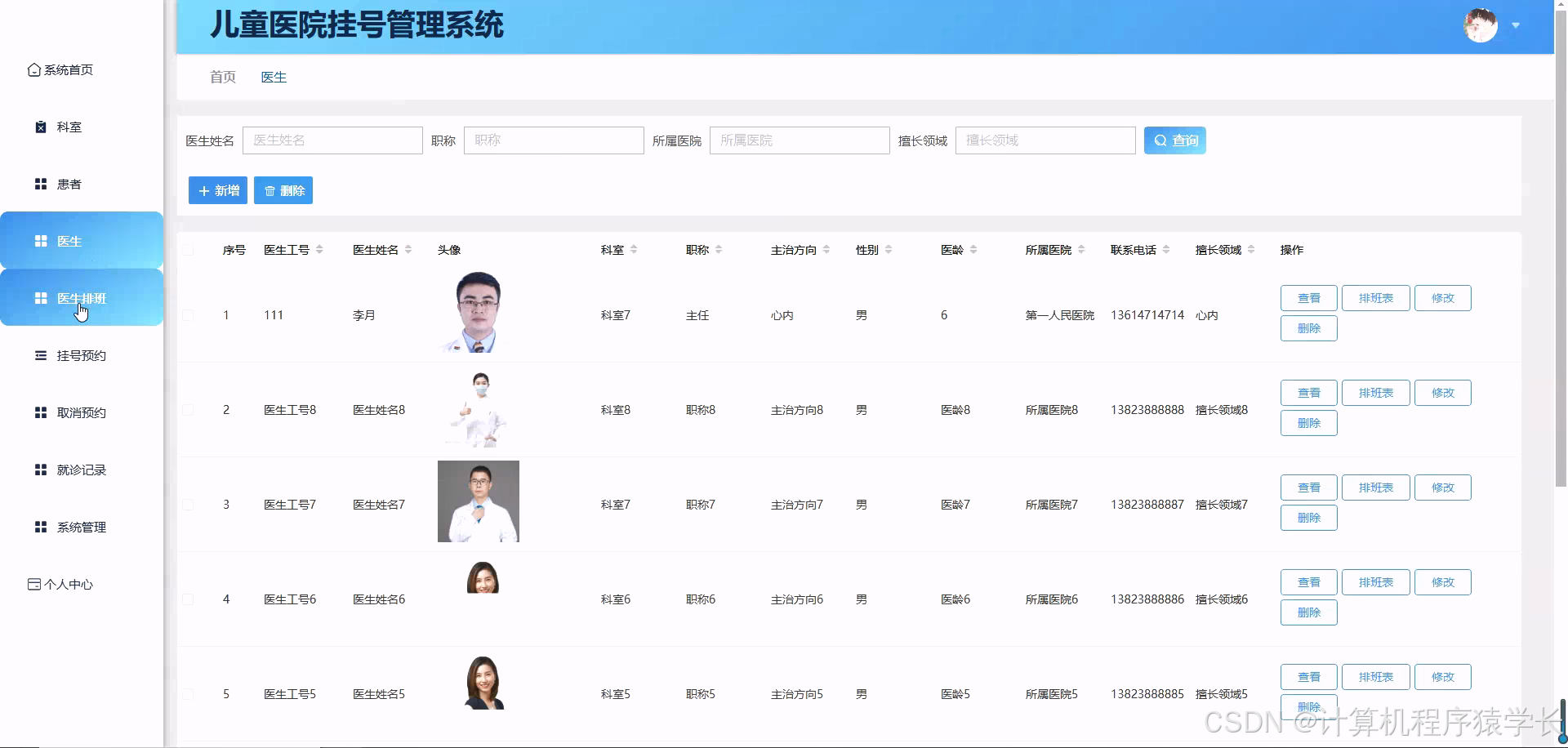
Task: Open 排班表 for doctor 李月
Action: (1375, 297)
